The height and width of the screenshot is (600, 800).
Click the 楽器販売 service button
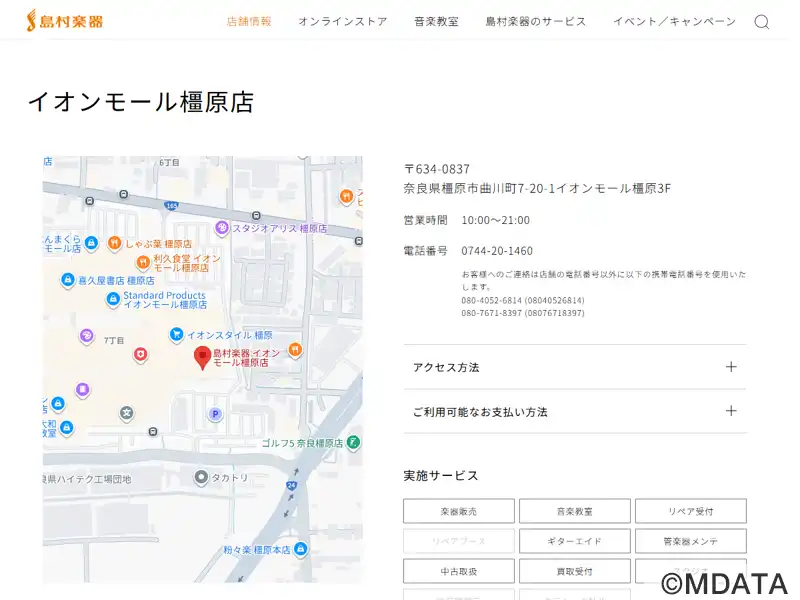[459, 511]
